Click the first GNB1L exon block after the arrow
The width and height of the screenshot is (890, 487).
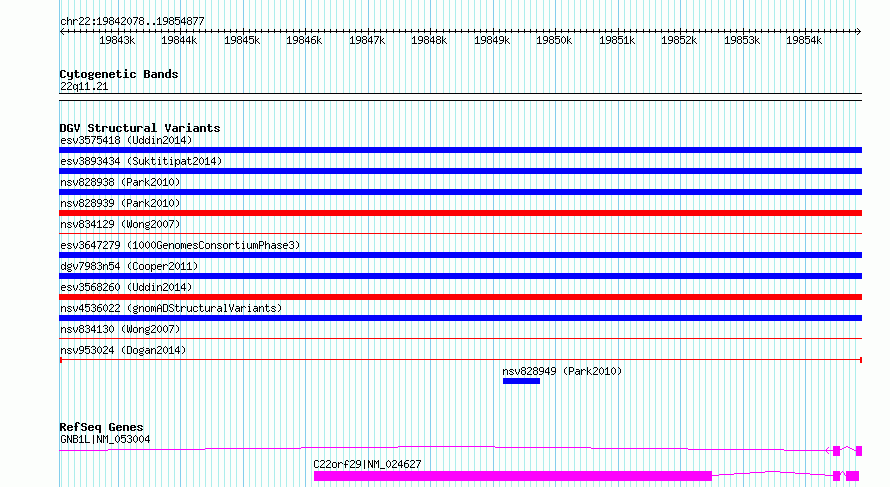836,451
